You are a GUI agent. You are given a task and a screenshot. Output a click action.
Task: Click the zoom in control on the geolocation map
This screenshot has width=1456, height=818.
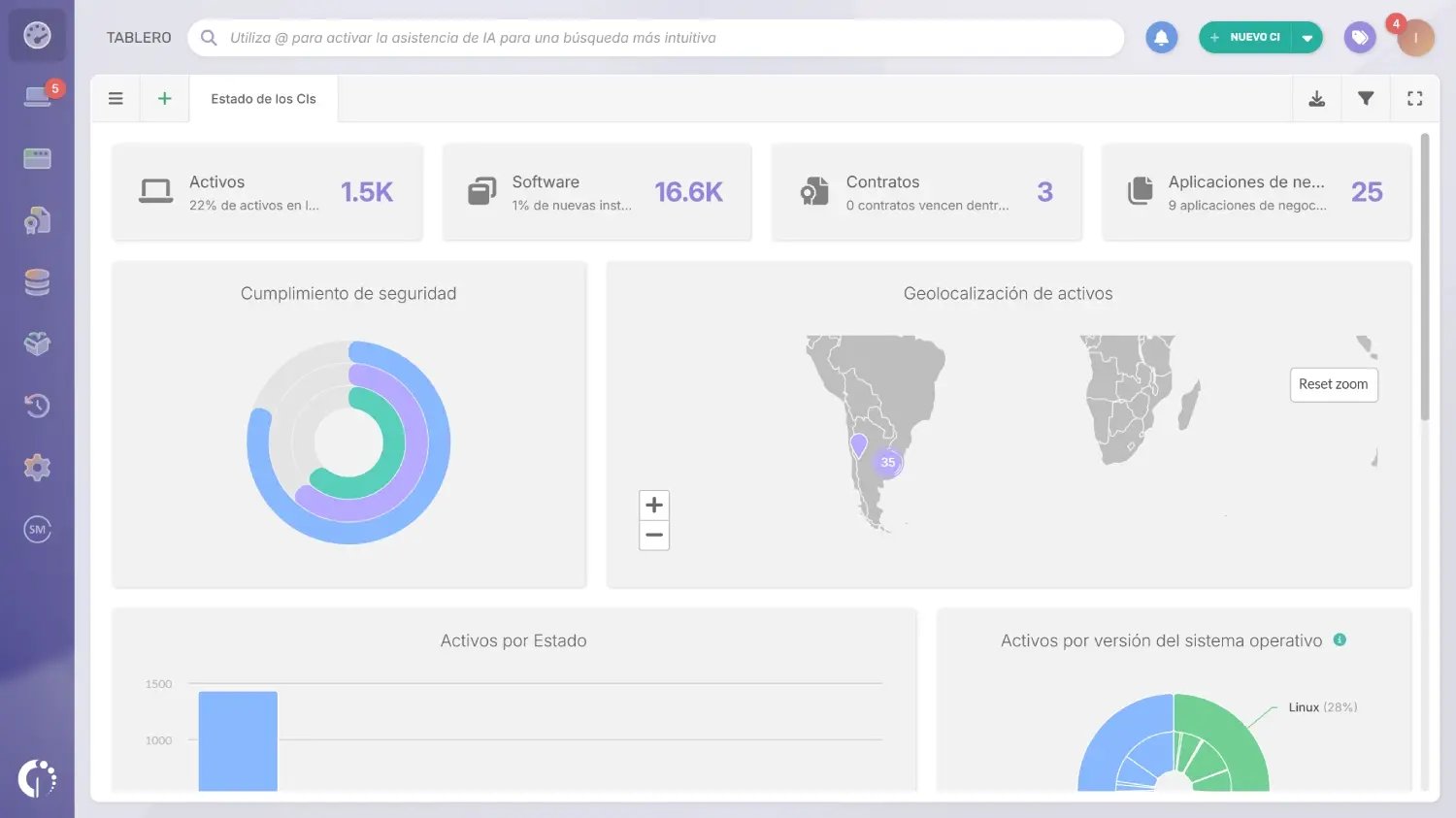[x=653, y=504]
